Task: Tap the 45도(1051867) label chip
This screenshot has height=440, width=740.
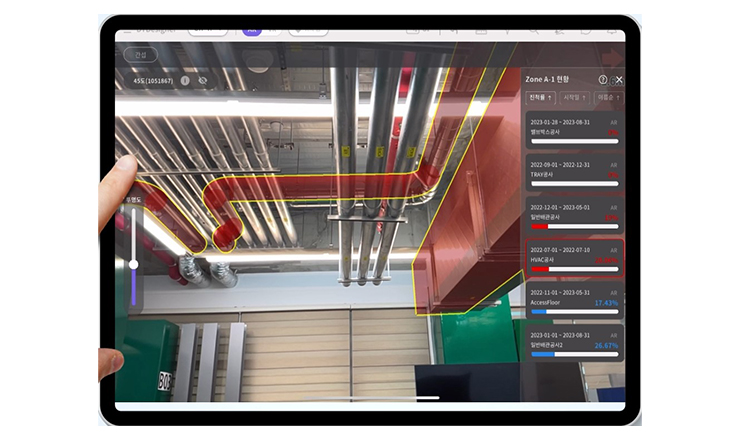Action: click(153, 80)
